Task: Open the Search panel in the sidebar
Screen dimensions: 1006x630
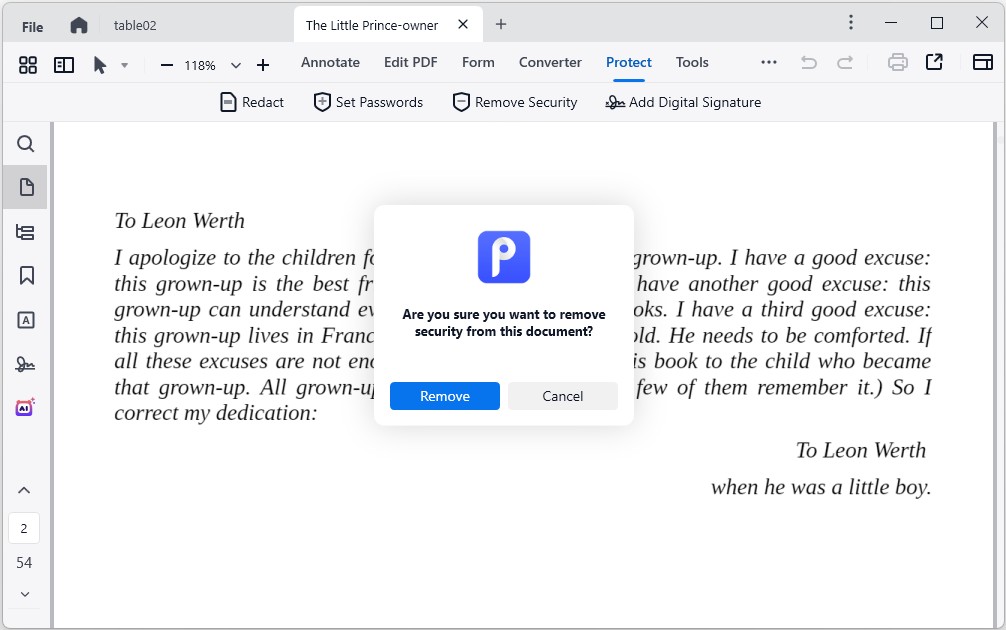Action: pyautogui.click(x=25, y=143)
